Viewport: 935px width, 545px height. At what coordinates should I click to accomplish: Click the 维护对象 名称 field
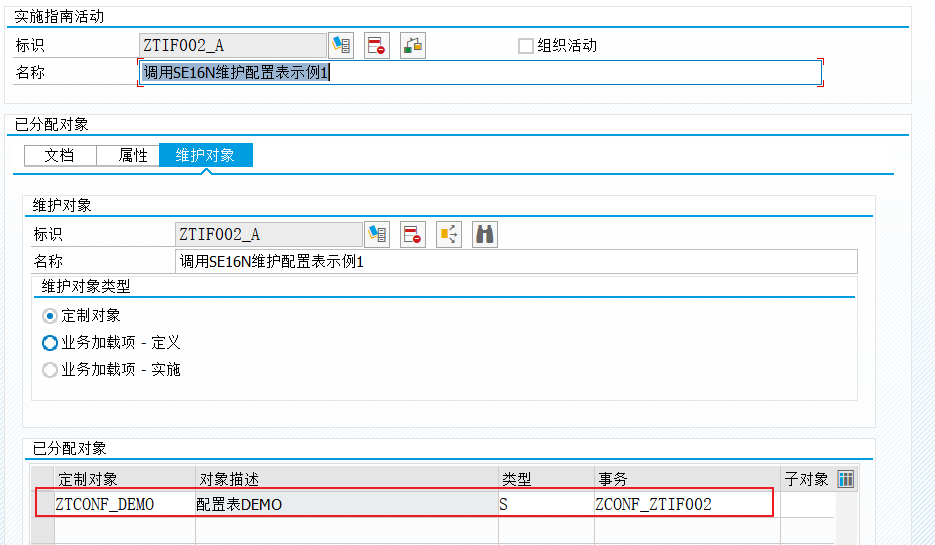(516, 262)
